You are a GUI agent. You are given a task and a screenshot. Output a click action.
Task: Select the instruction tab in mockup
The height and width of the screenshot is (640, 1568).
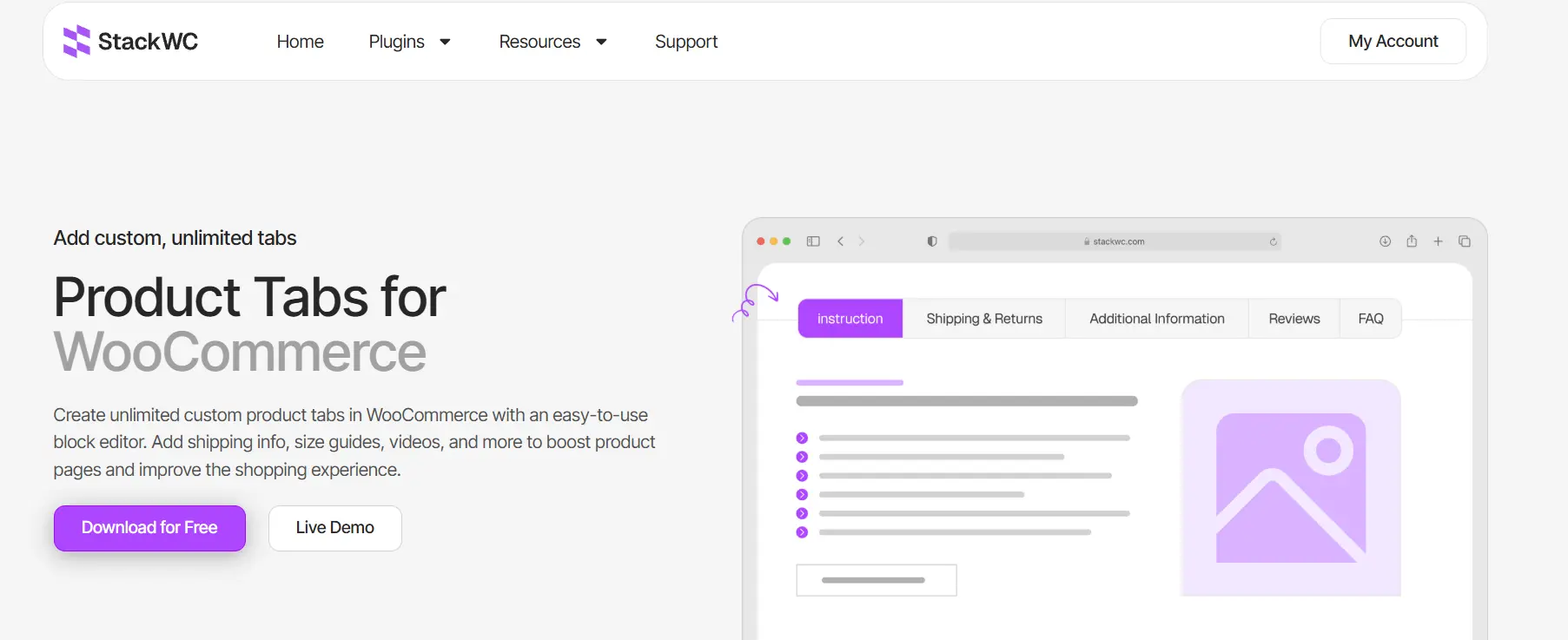pyautogui.click(x=850, y=319)
